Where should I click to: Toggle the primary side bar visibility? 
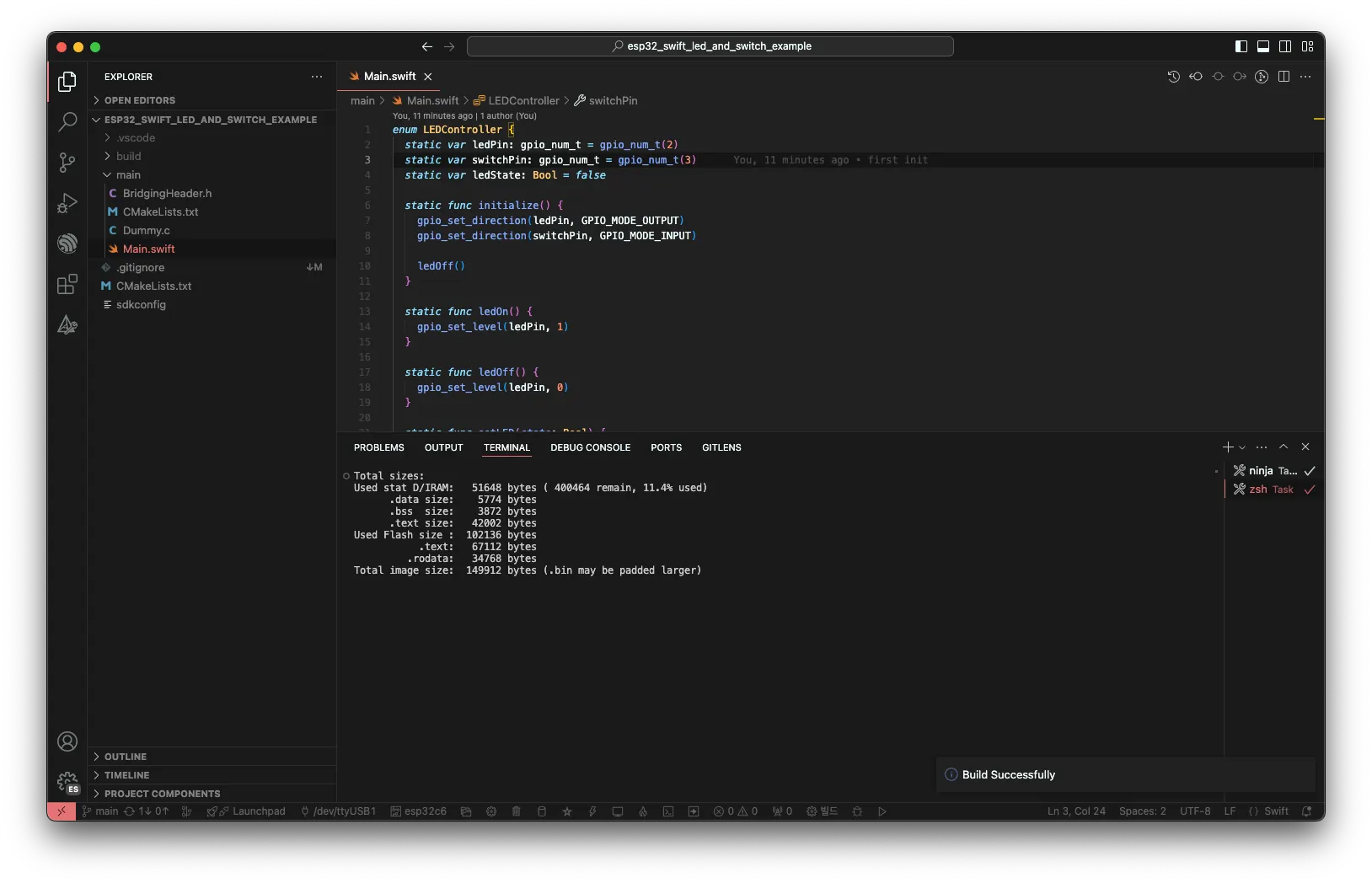coord(1241,46)
